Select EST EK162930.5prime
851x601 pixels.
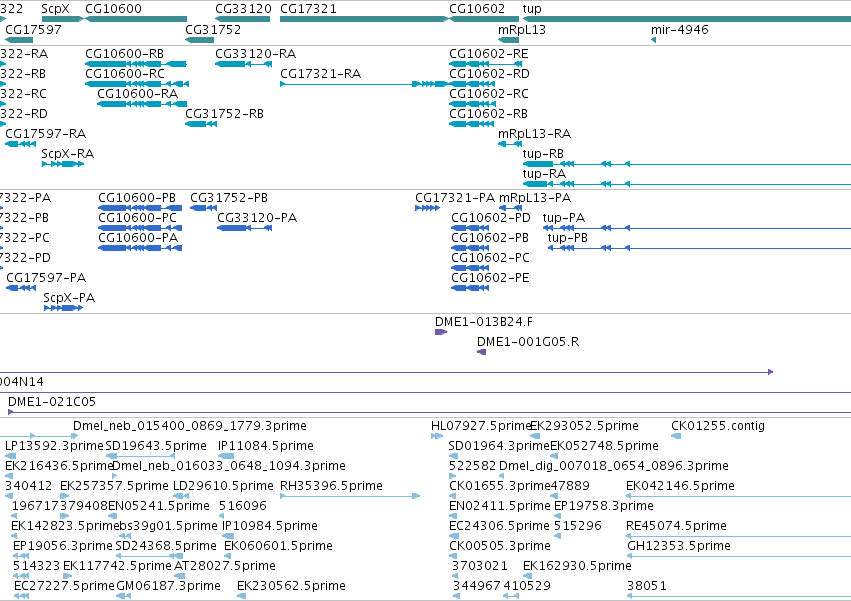click(x=577, y=566)
